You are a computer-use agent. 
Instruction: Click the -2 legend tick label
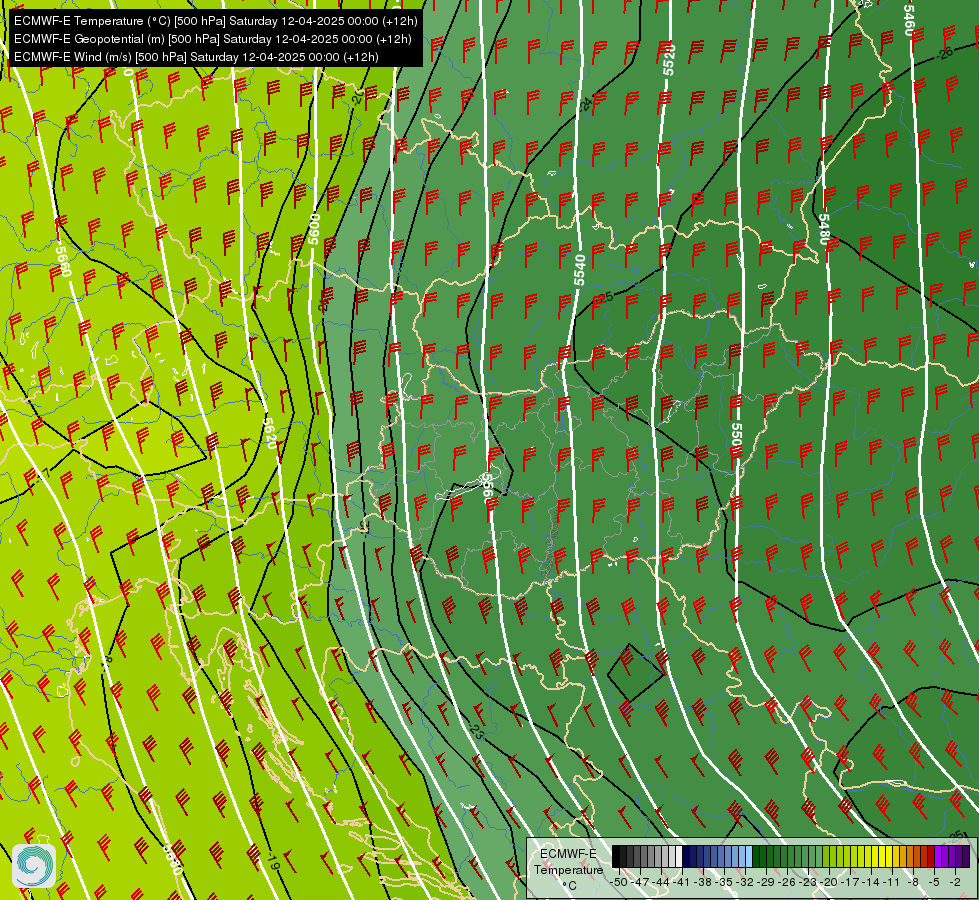(955, 882)
